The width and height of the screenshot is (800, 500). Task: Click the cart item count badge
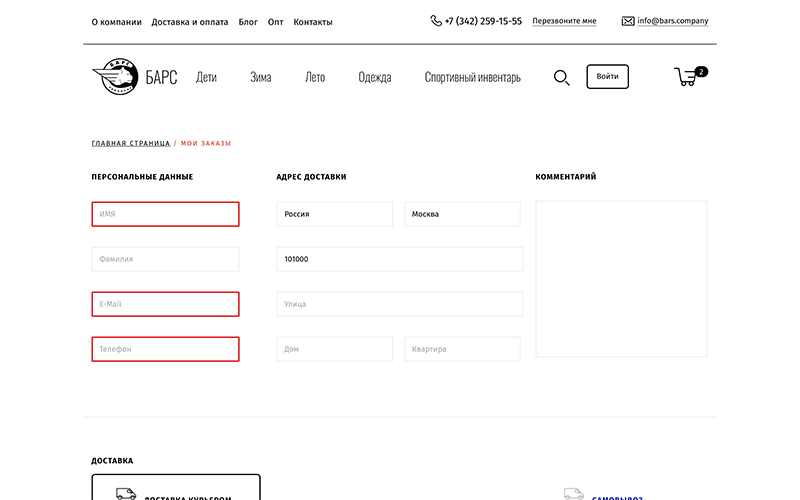pyautogui.click(x=701, y=71)
